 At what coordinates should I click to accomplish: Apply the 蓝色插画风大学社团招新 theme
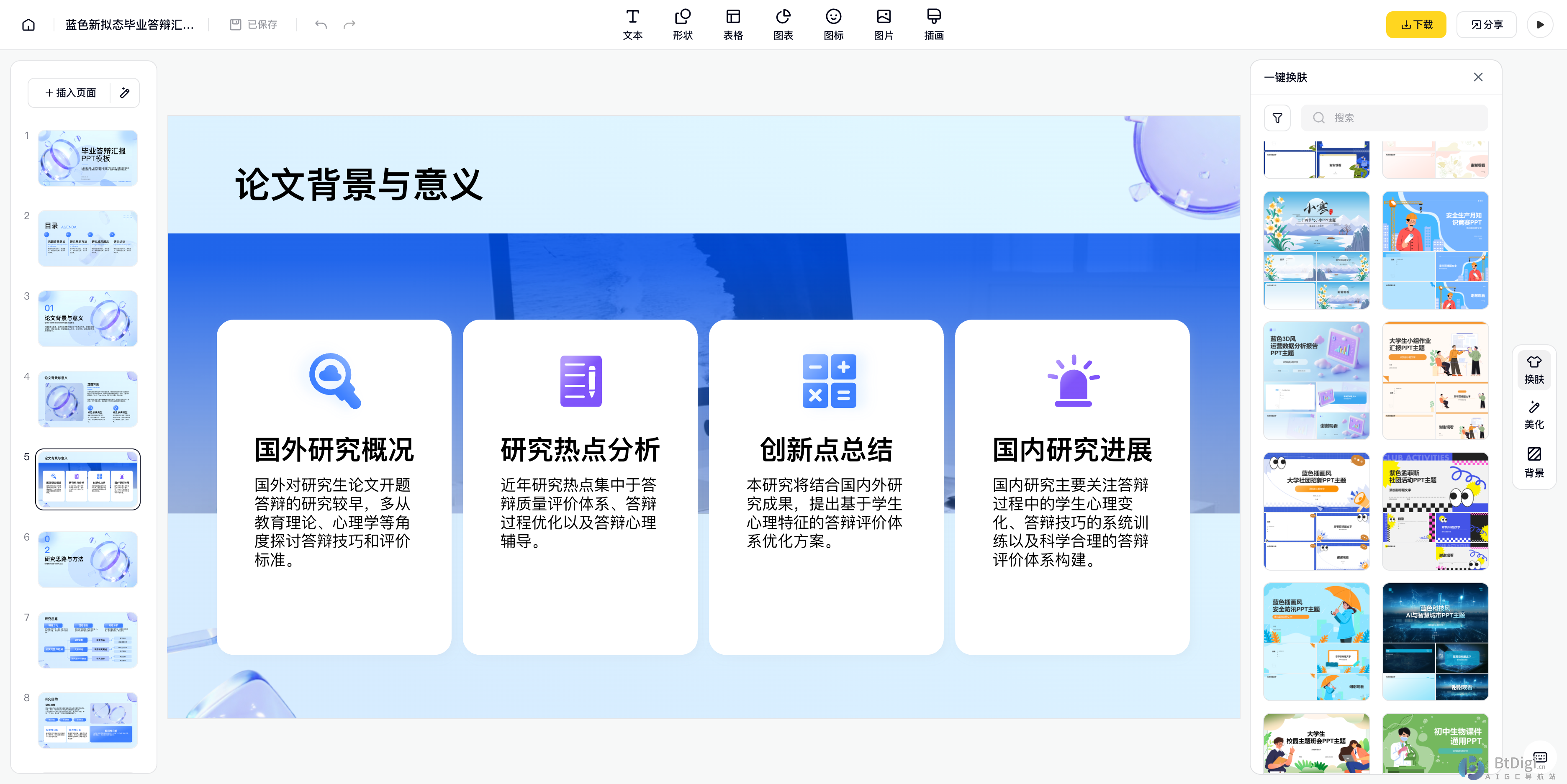tap(1316, 511)
